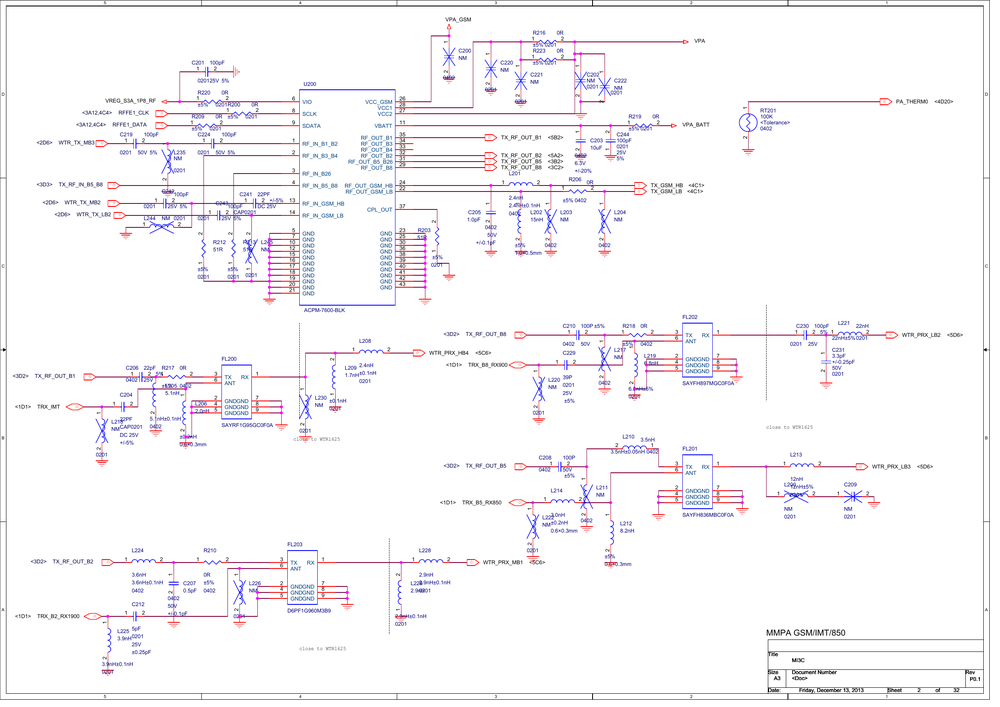Select the VREG_S3A_1P8_RF net label

tap(130, 101)
